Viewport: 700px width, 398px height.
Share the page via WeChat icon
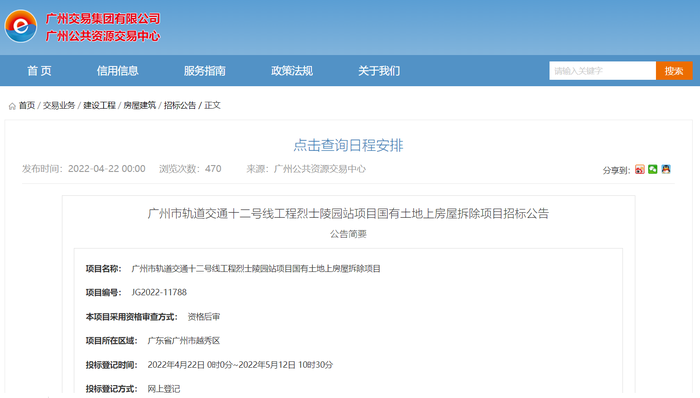[x=653, y=169]
